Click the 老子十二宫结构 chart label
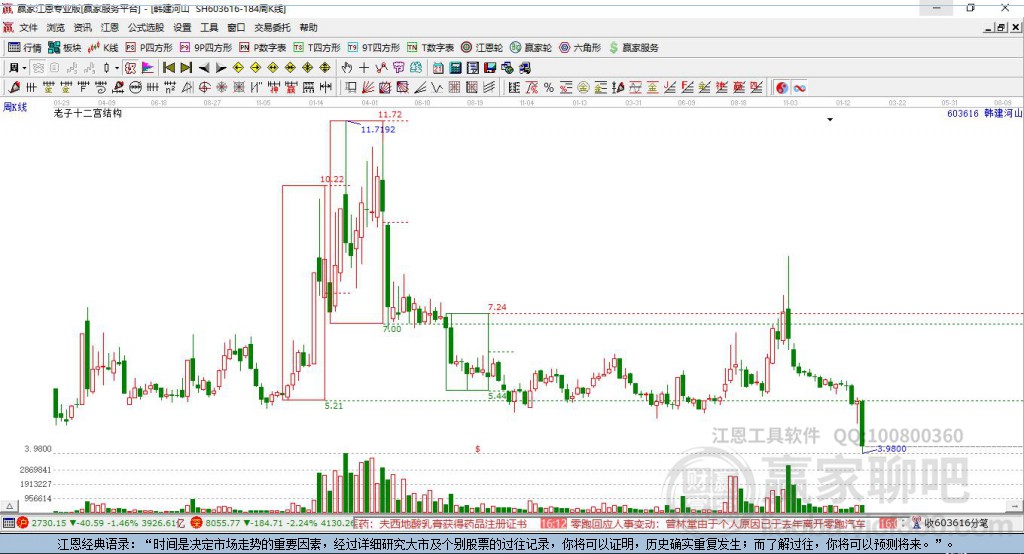 88,113
